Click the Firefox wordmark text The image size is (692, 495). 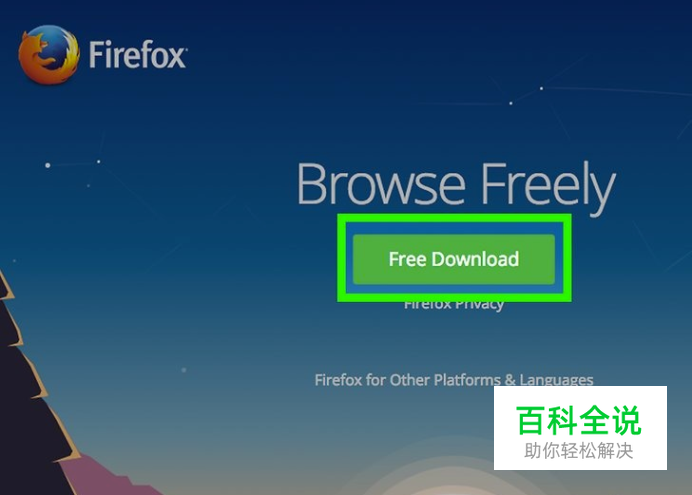pos(137,55)
